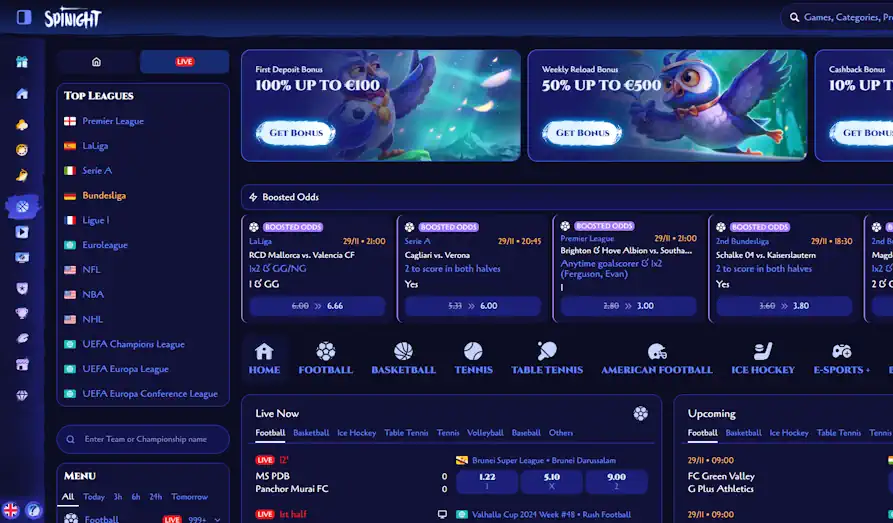Image resolution: width=893 pixels, height=523 pixels.
Task: Open the American Football helmet icon
Action: pos(657,358)
